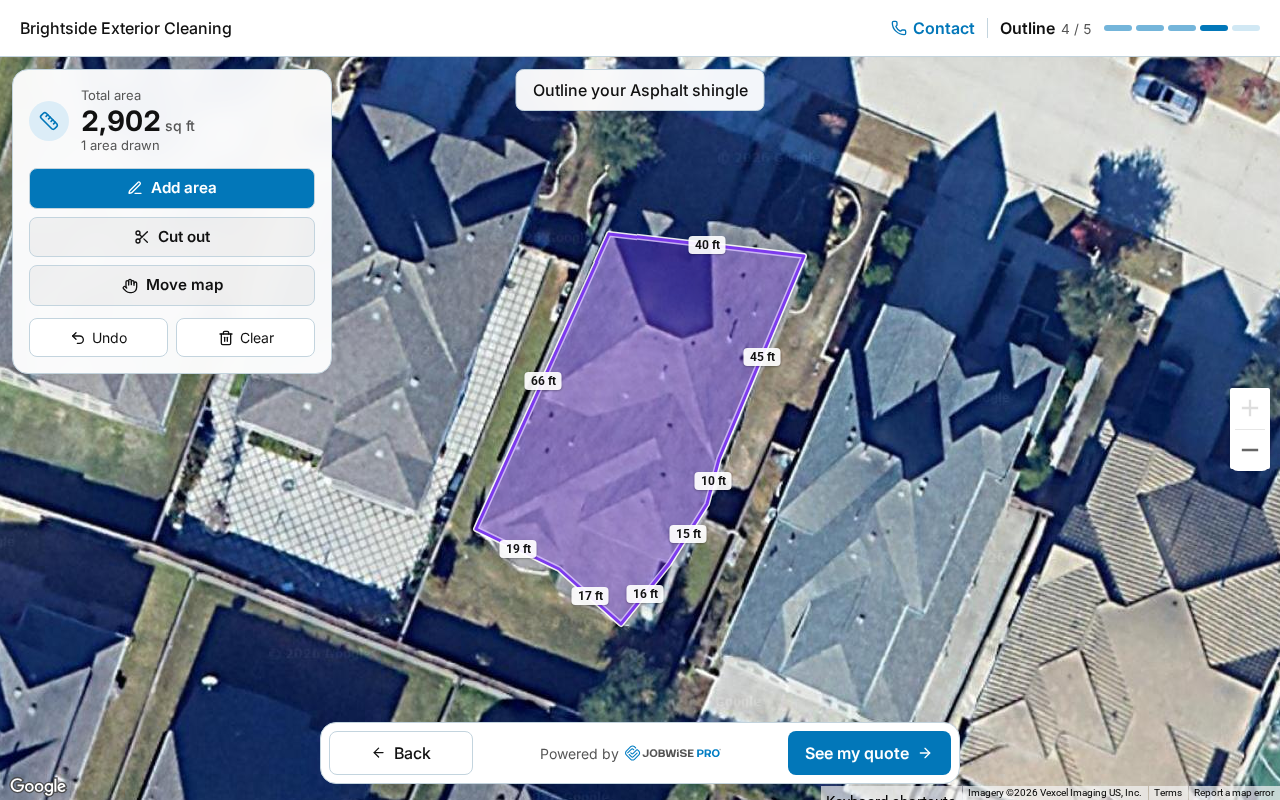Activate the Move map tool
The width and height of the screenshot is (1280, 800).
pyautogui.click(x=172, y=285)
